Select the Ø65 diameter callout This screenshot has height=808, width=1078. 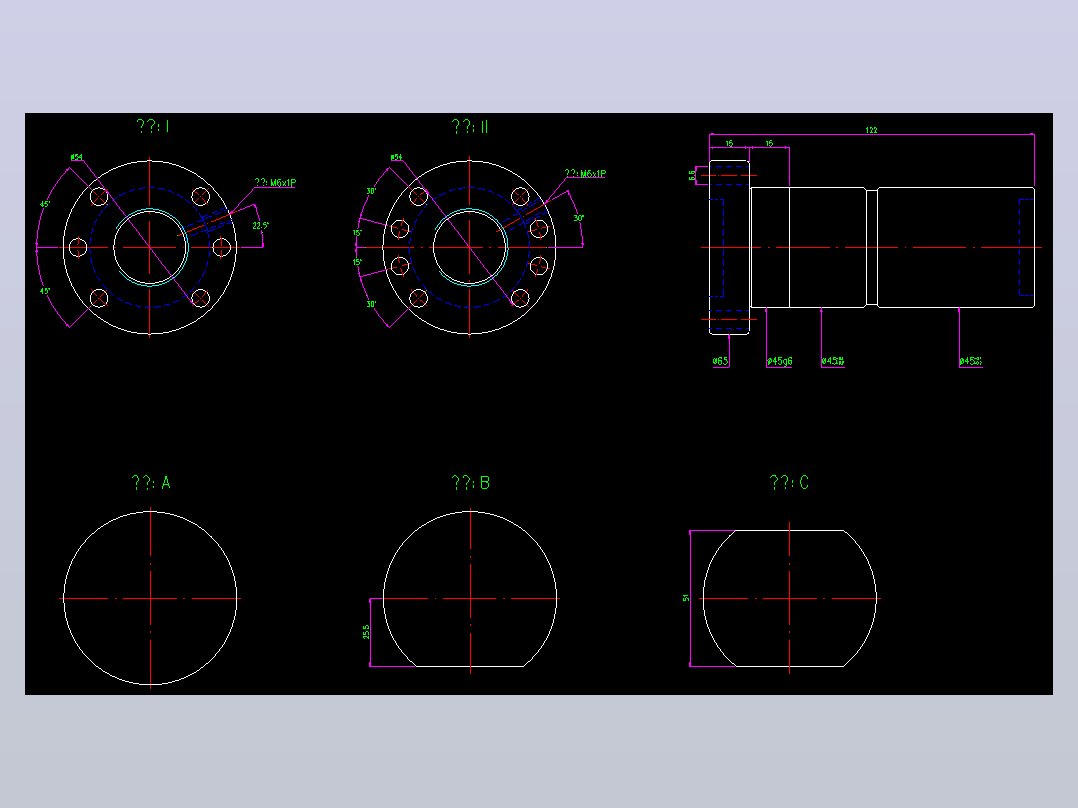[x=720, y=361]
